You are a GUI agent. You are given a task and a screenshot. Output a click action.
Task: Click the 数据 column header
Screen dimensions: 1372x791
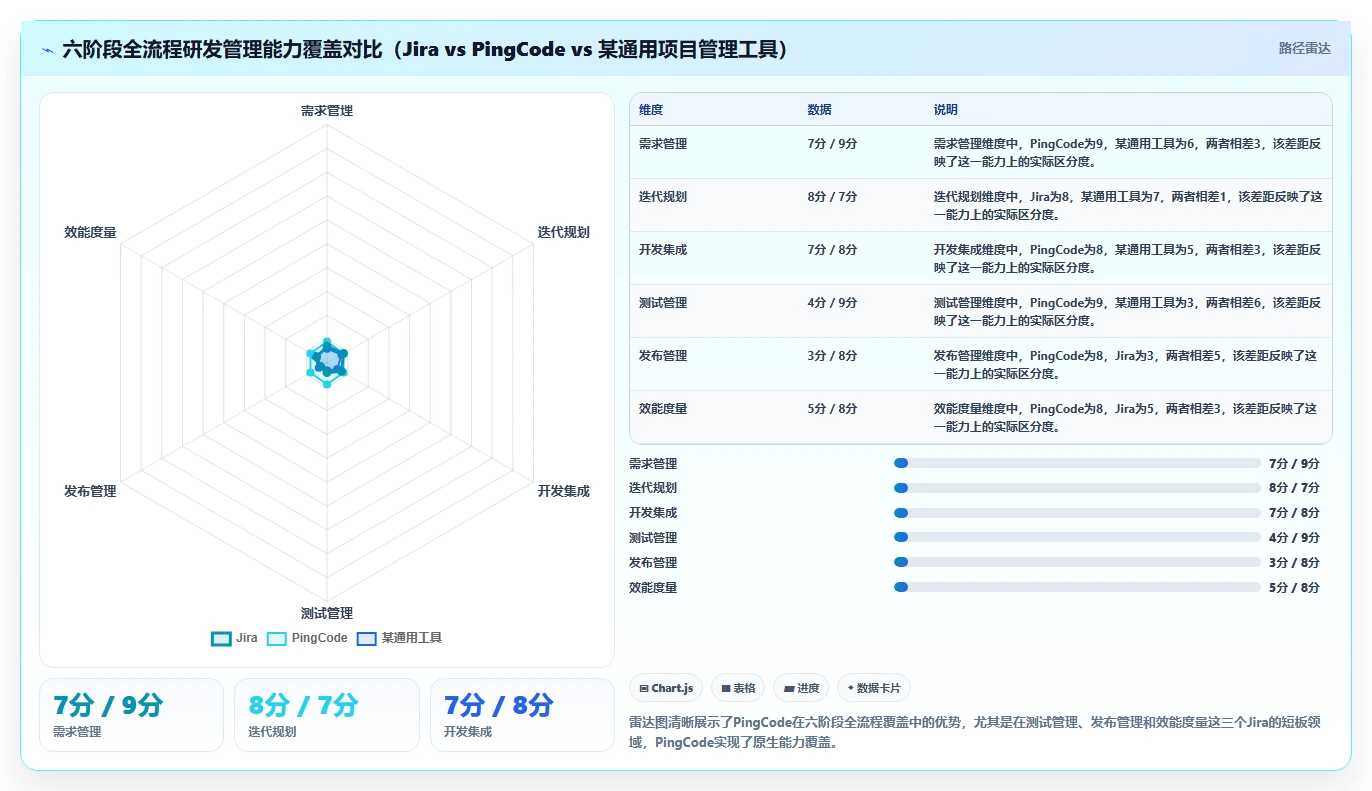[x=819, y=110]
